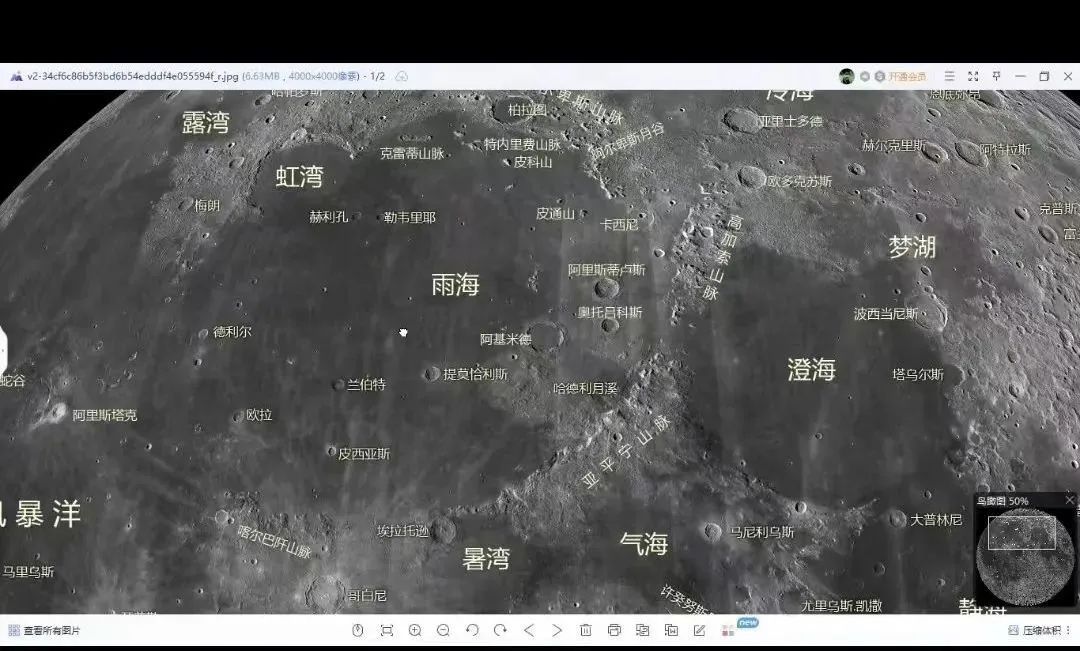Open the hamburger main menu
Viewport: 1080px width, 651px height.
(x=949, y=76)
